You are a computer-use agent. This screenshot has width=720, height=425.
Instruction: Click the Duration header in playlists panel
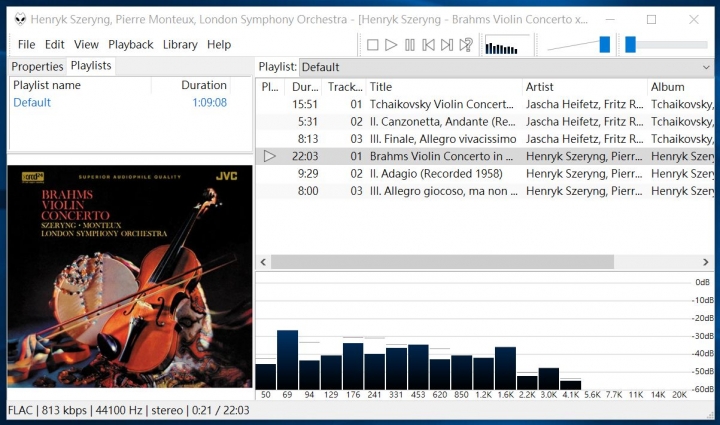point(191,85)
